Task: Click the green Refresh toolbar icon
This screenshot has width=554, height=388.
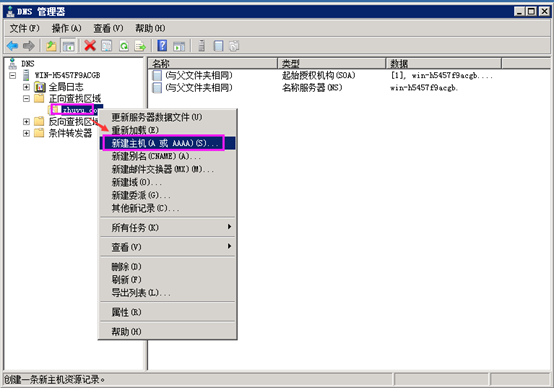Action: (x=124, y=46)
